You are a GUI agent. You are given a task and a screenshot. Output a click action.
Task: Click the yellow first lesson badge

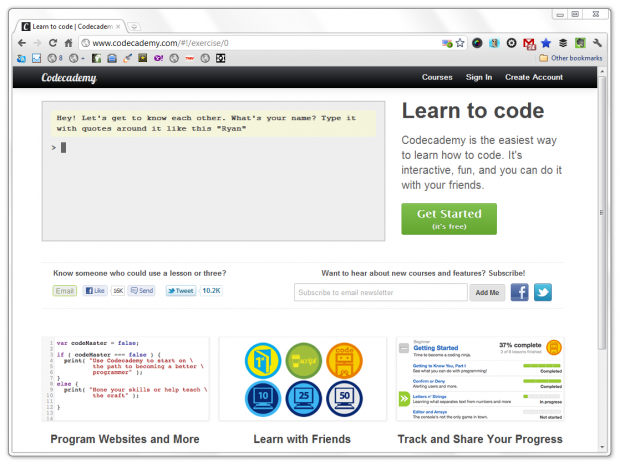click(263, 361)
